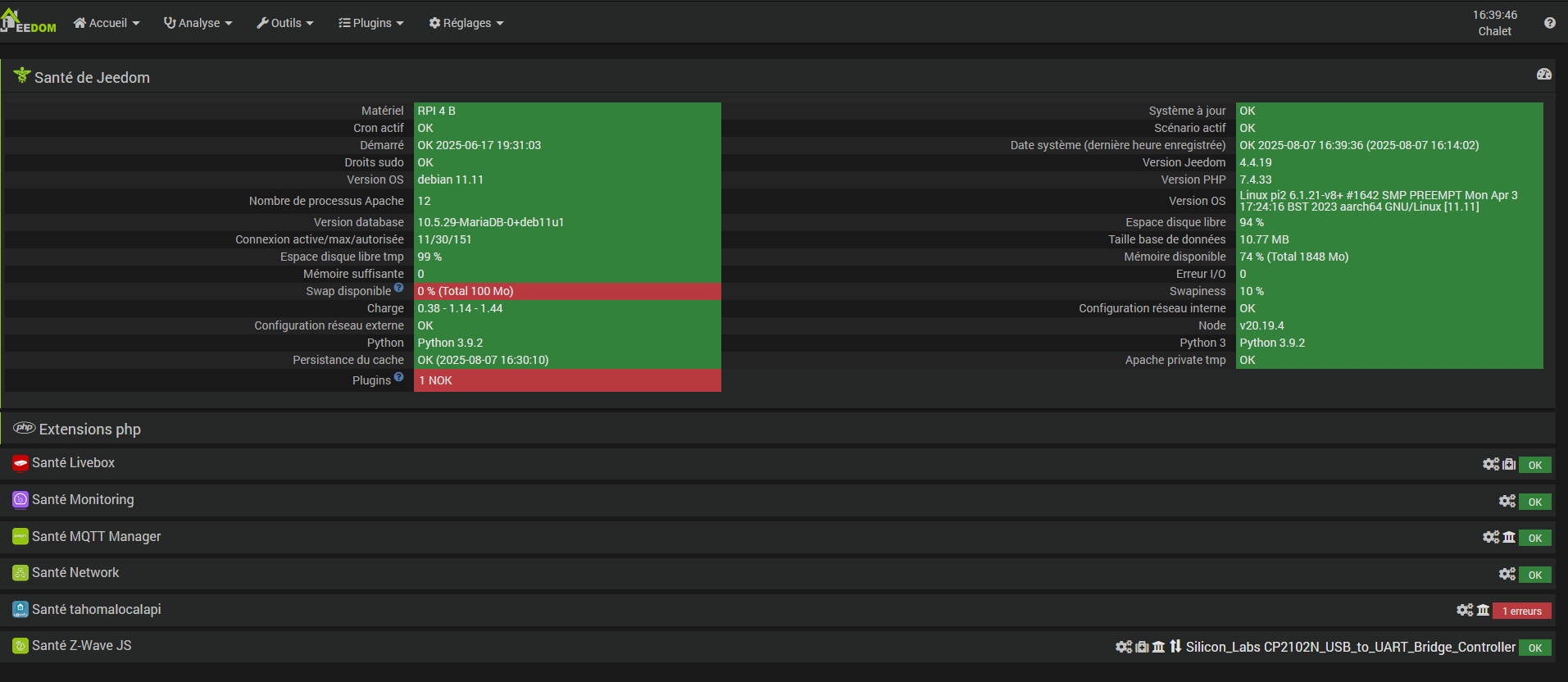This screenshot has height=682, width=1568.
Task: Click the Z-Wave JS plugin icon
Action: click(20, 645)
